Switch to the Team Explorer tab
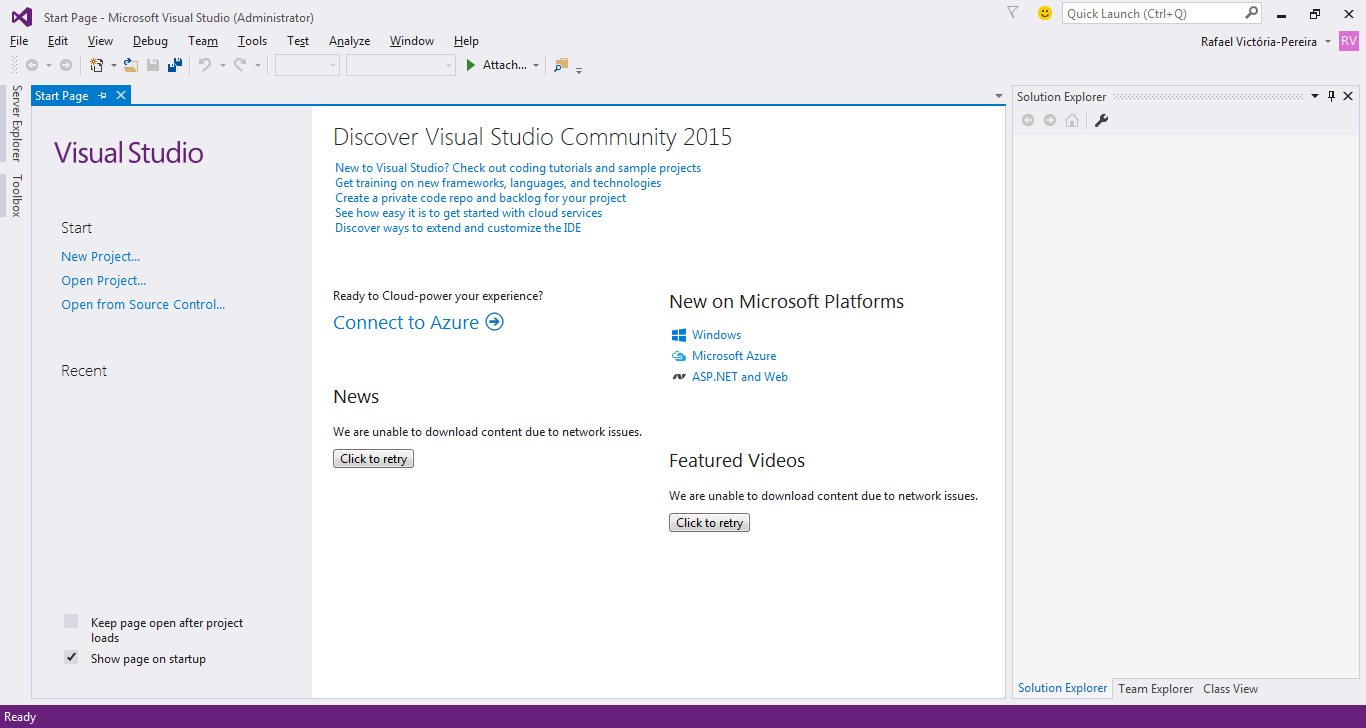Image resolution: width=1366 pixels, height=728 pixels. click(1155, 689)
